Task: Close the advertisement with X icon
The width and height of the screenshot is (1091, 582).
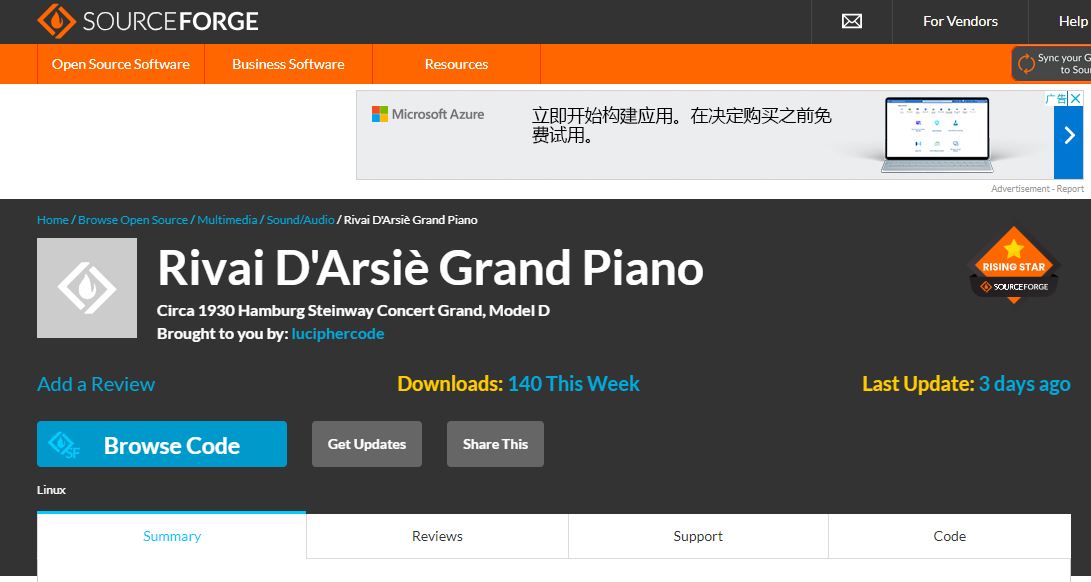Action: click(1076, 99)
